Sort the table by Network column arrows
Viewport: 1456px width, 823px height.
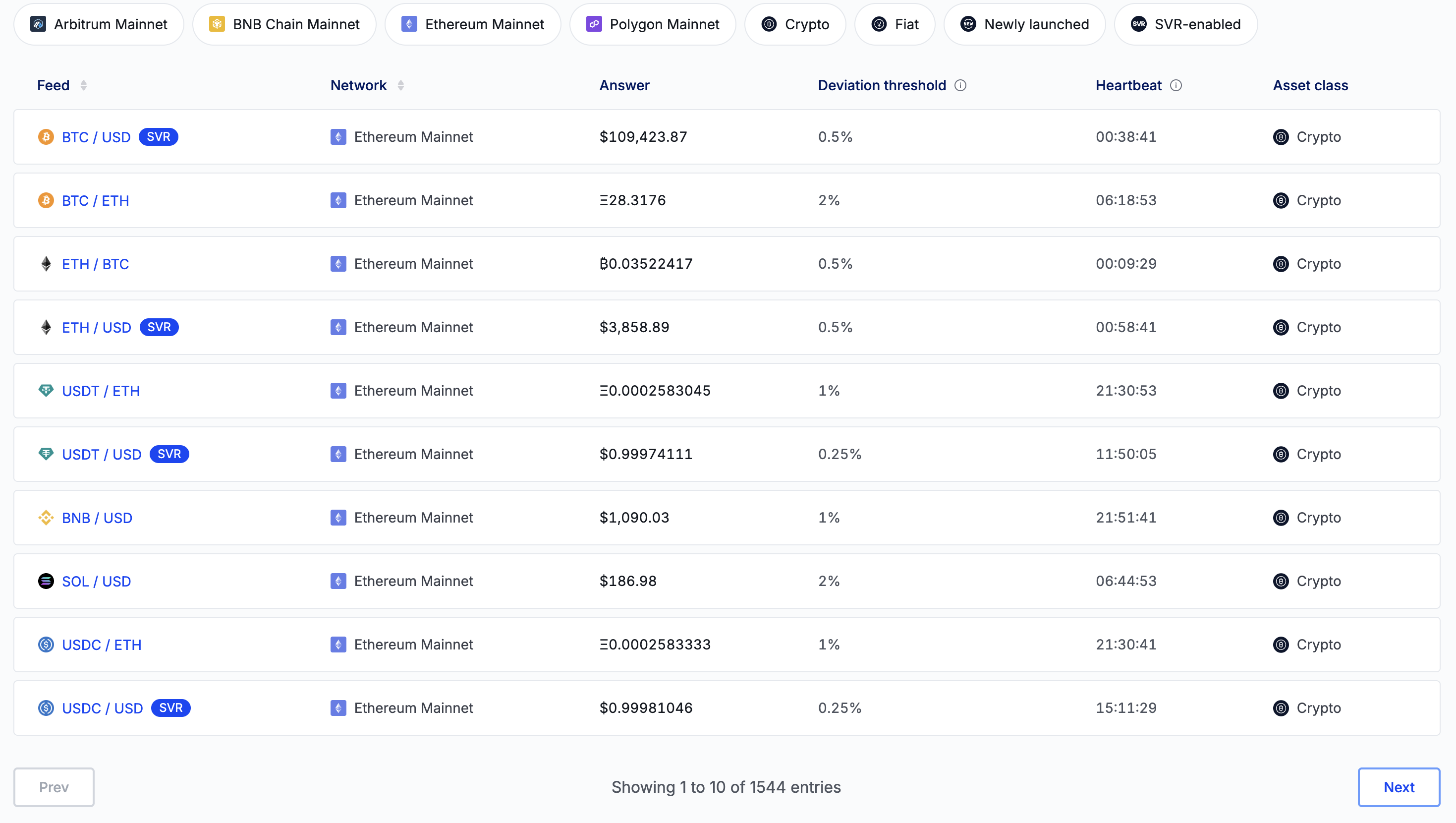click(401, 85)
